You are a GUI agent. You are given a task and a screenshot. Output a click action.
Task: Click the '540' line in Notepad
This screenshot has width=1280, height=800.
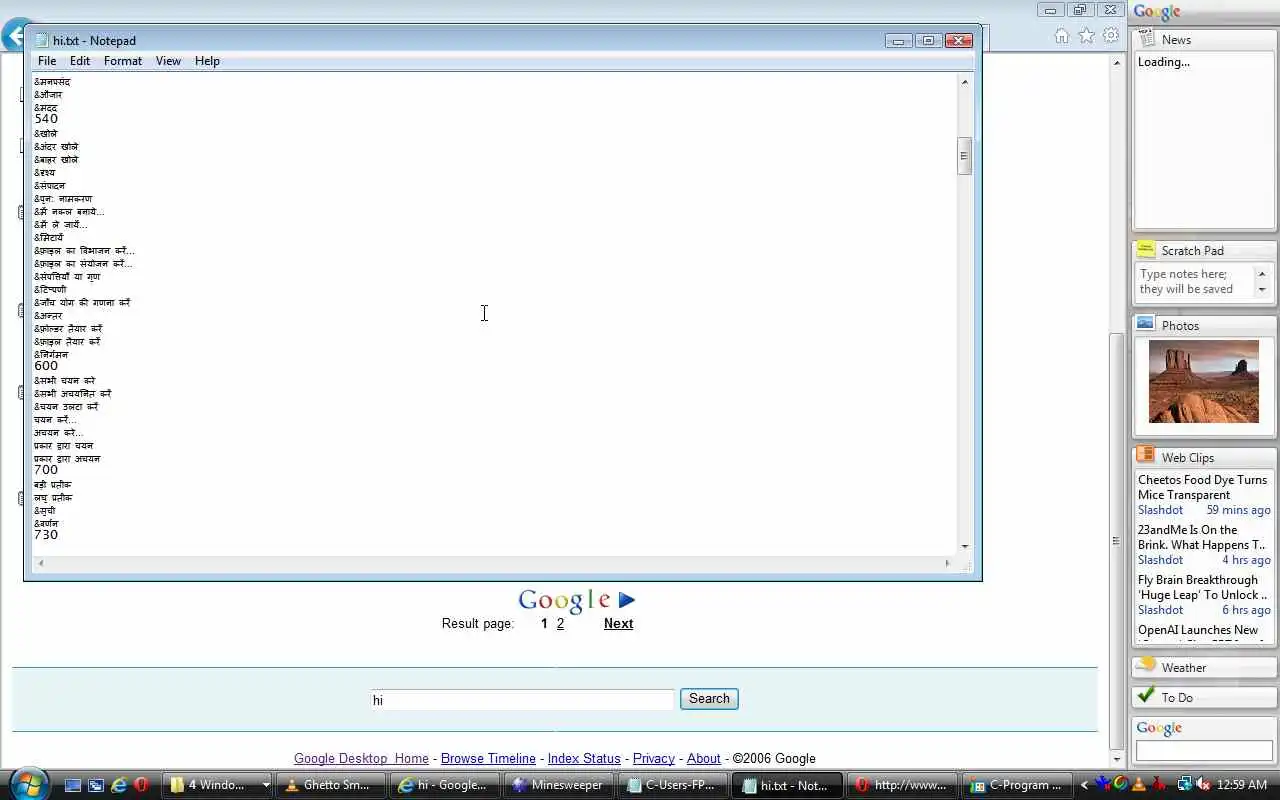(46, 119)
